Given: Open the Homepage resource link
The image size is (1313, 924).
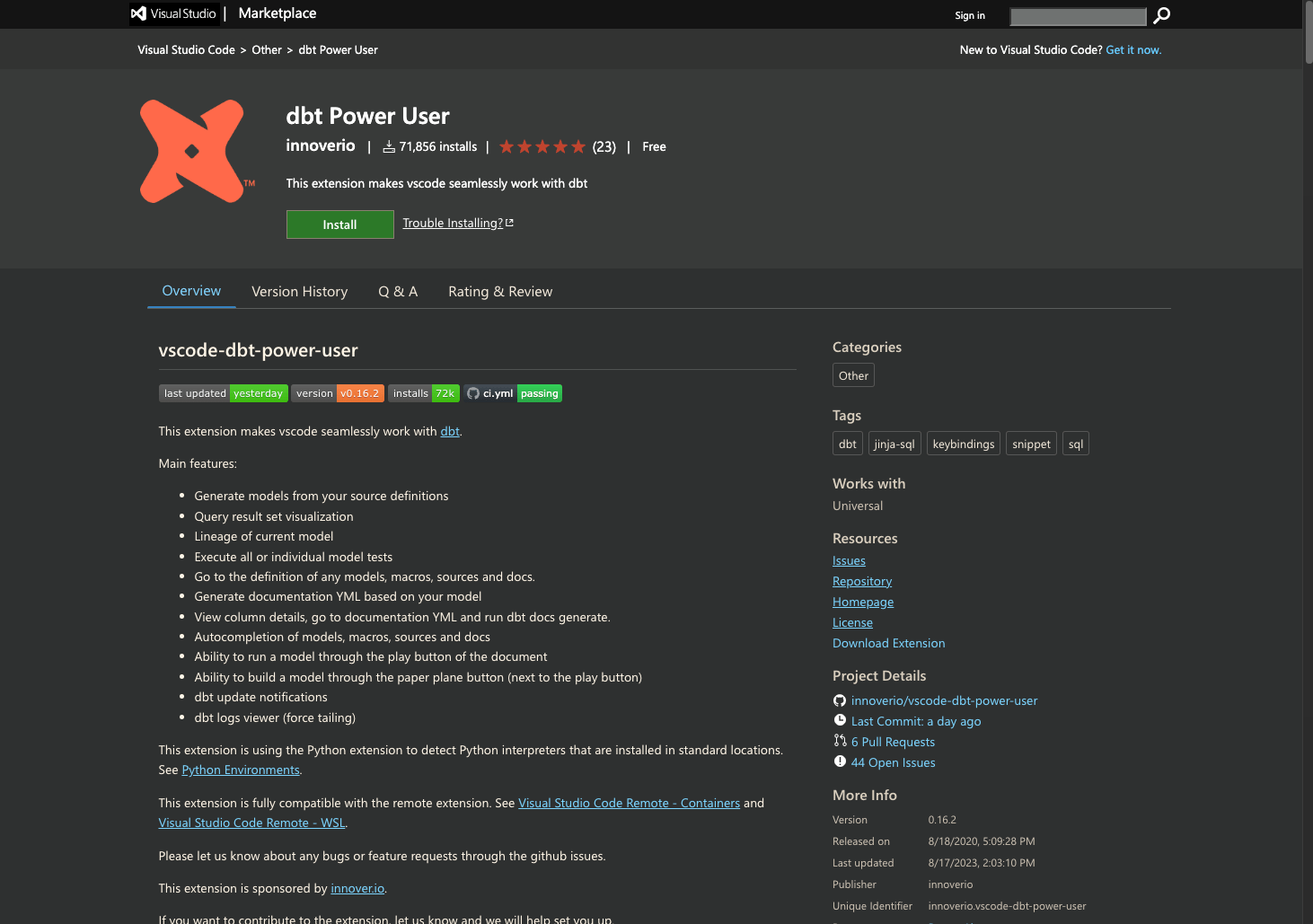Looking at the screenshot, I should 863,602.
